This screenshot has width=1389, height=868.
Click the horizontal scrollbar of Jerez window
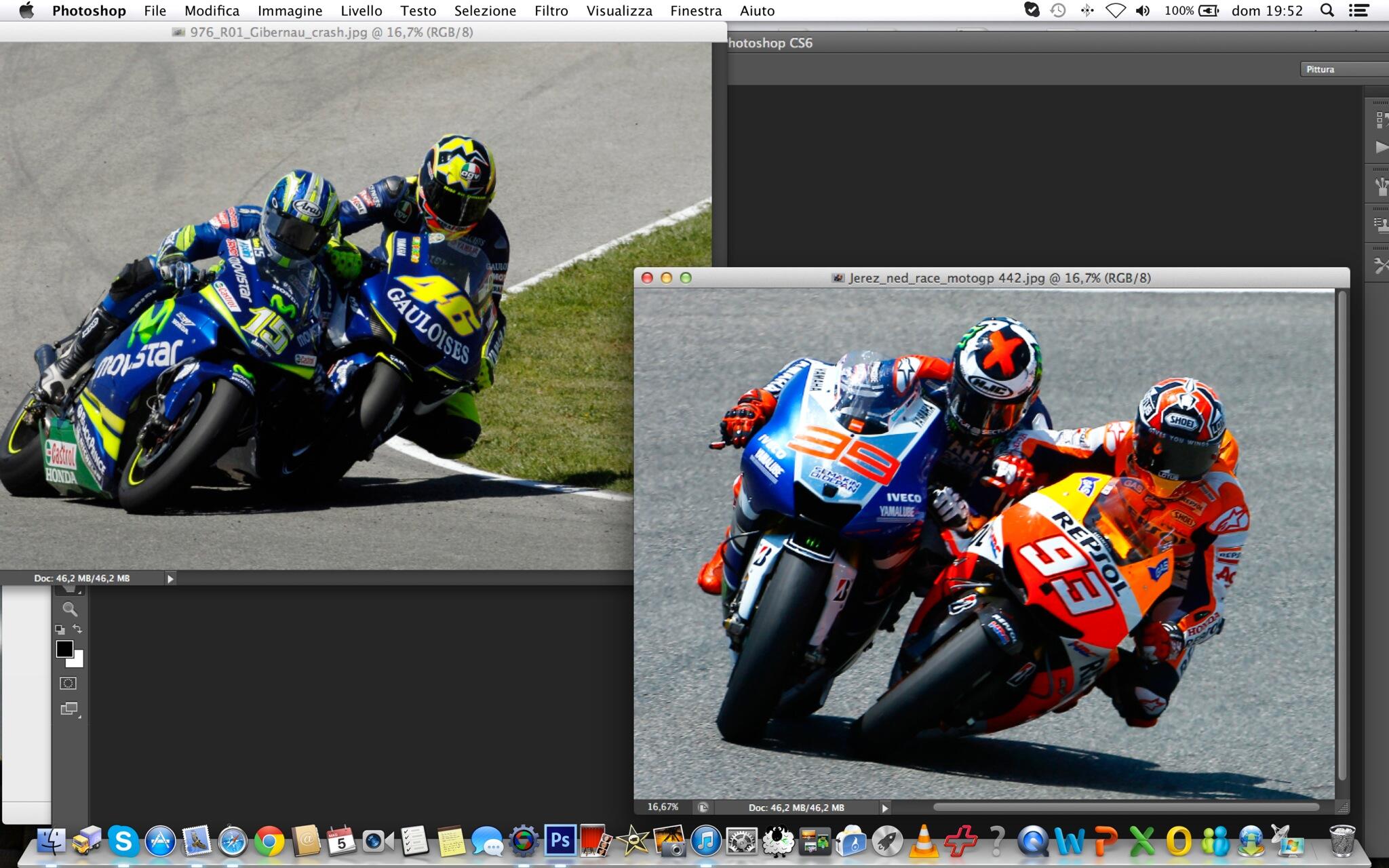pyautogui.click(x=1126, y=807)
